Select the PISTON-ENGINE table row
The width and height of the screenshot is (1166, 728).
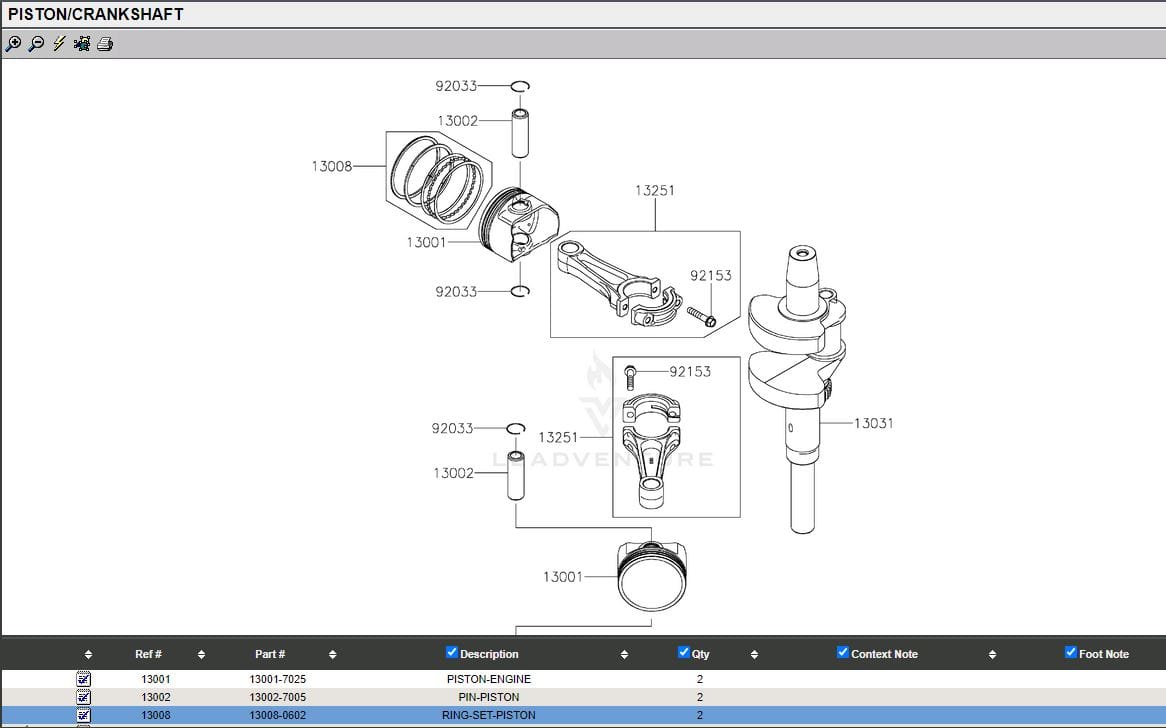(489, 679)
